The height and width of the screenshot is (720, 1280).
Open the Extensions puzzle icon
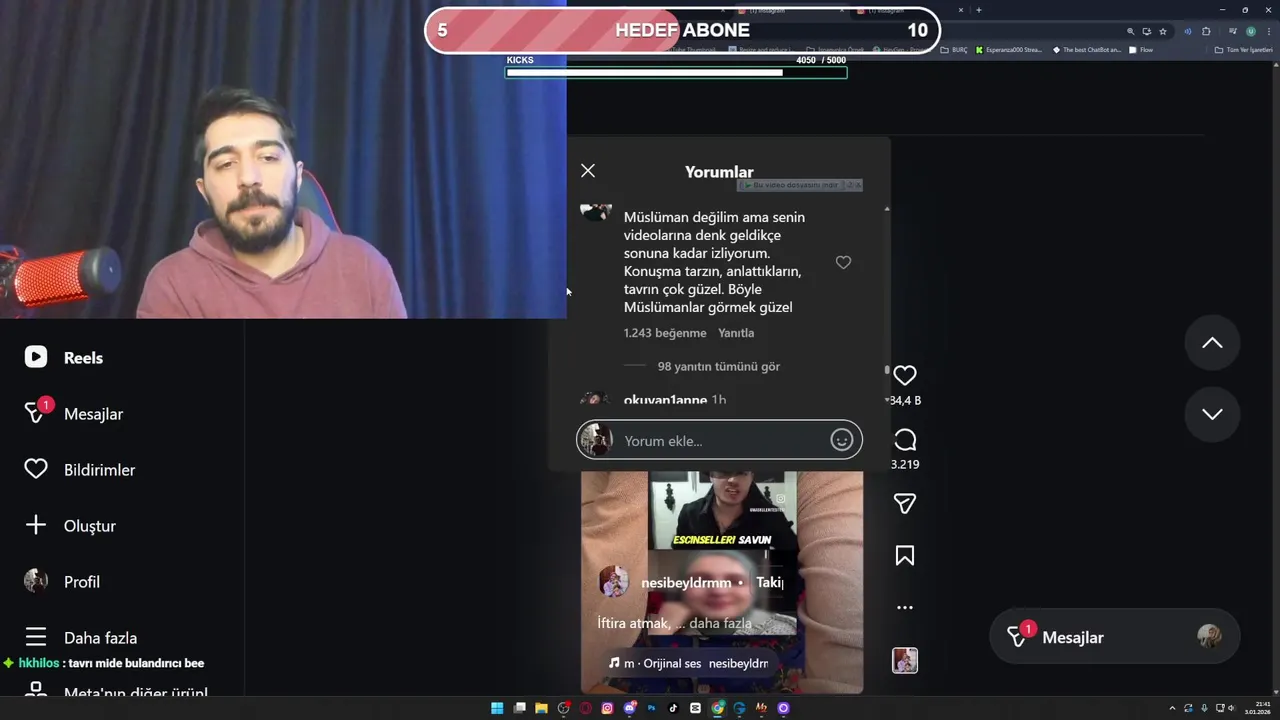click(x=1206, y=32)
